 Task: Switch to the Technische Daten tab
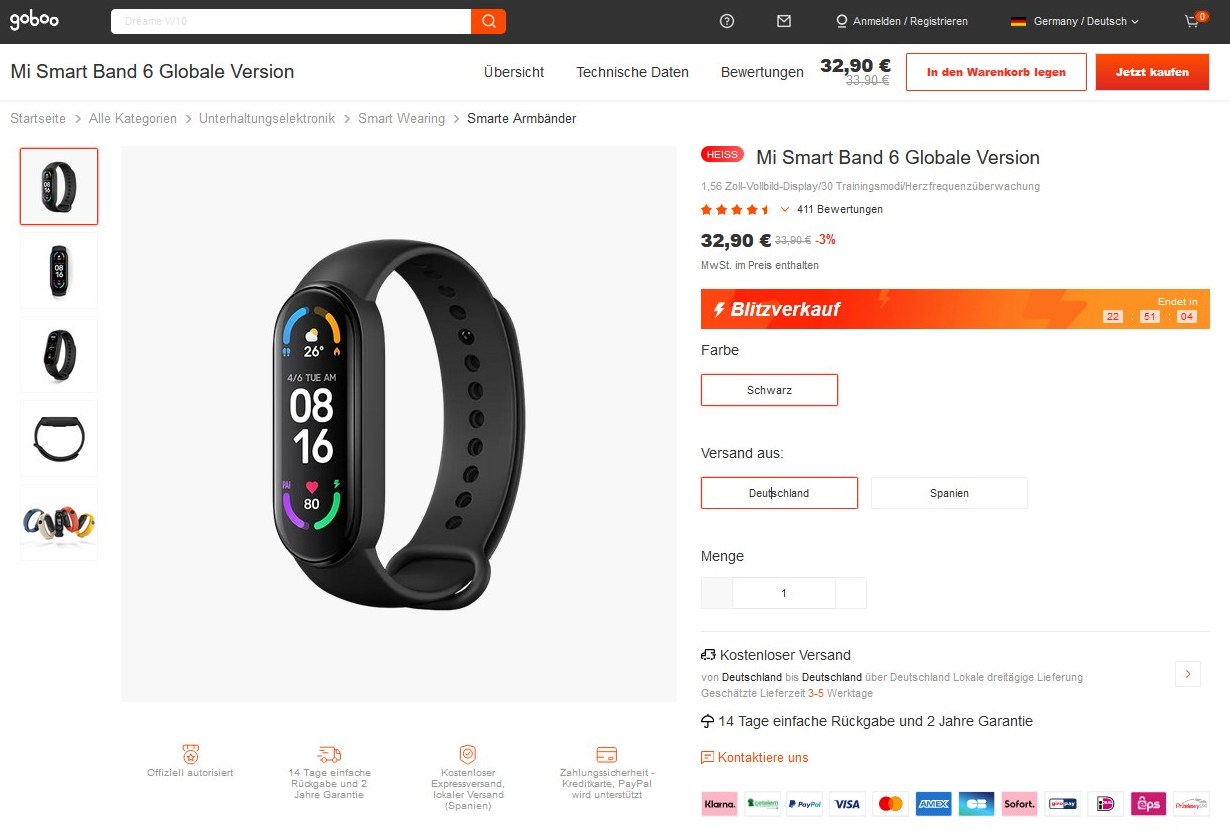click(x=632, y=72)
